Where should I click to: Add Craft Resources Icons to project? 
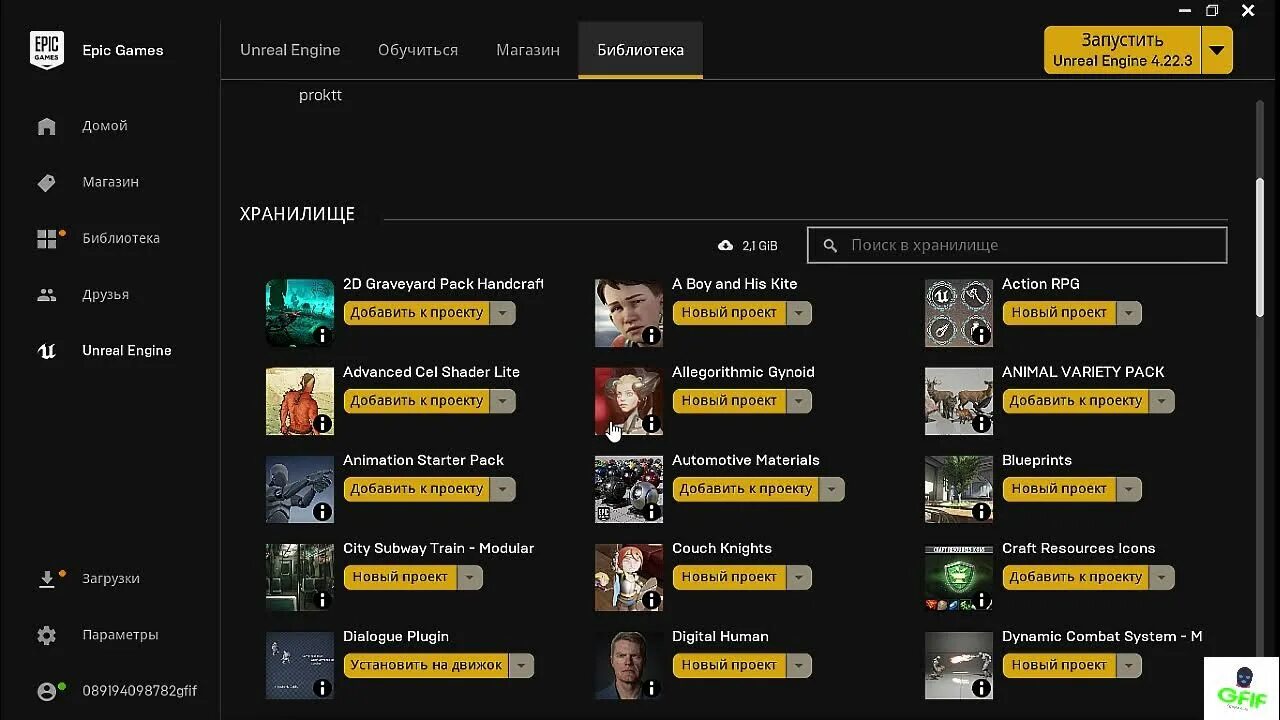(1076, 577)
